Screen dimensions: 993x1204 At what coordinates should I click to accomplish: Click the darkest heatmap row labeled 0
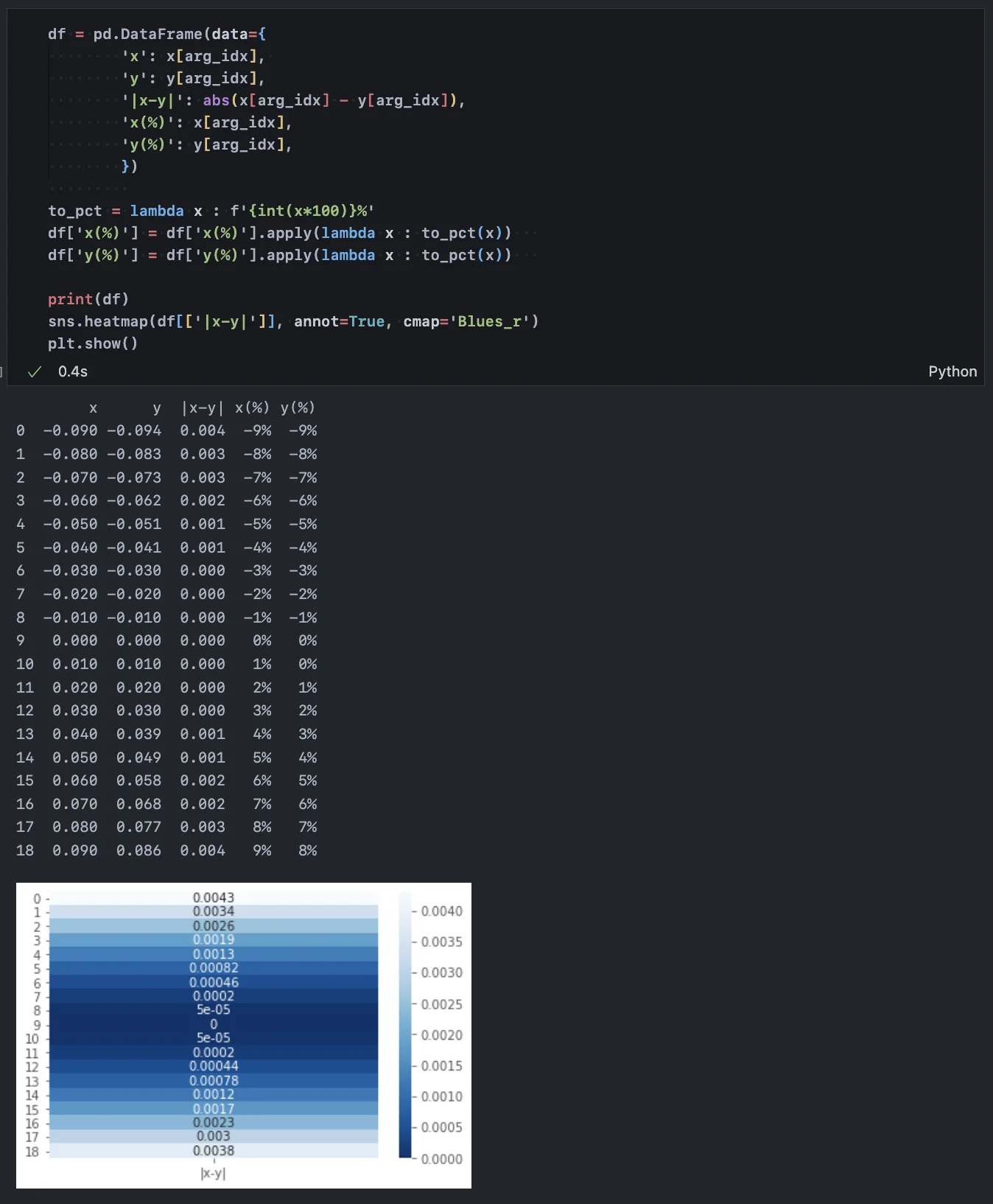point(214,1024)
